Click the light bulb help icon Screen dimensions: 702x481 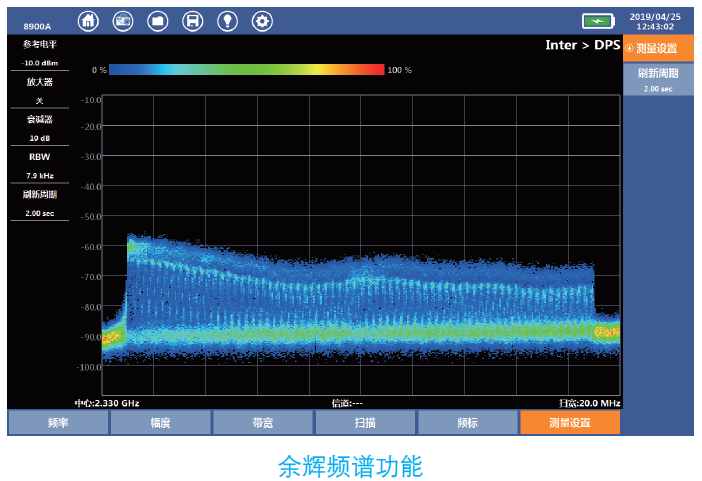[x=227, y=20]
